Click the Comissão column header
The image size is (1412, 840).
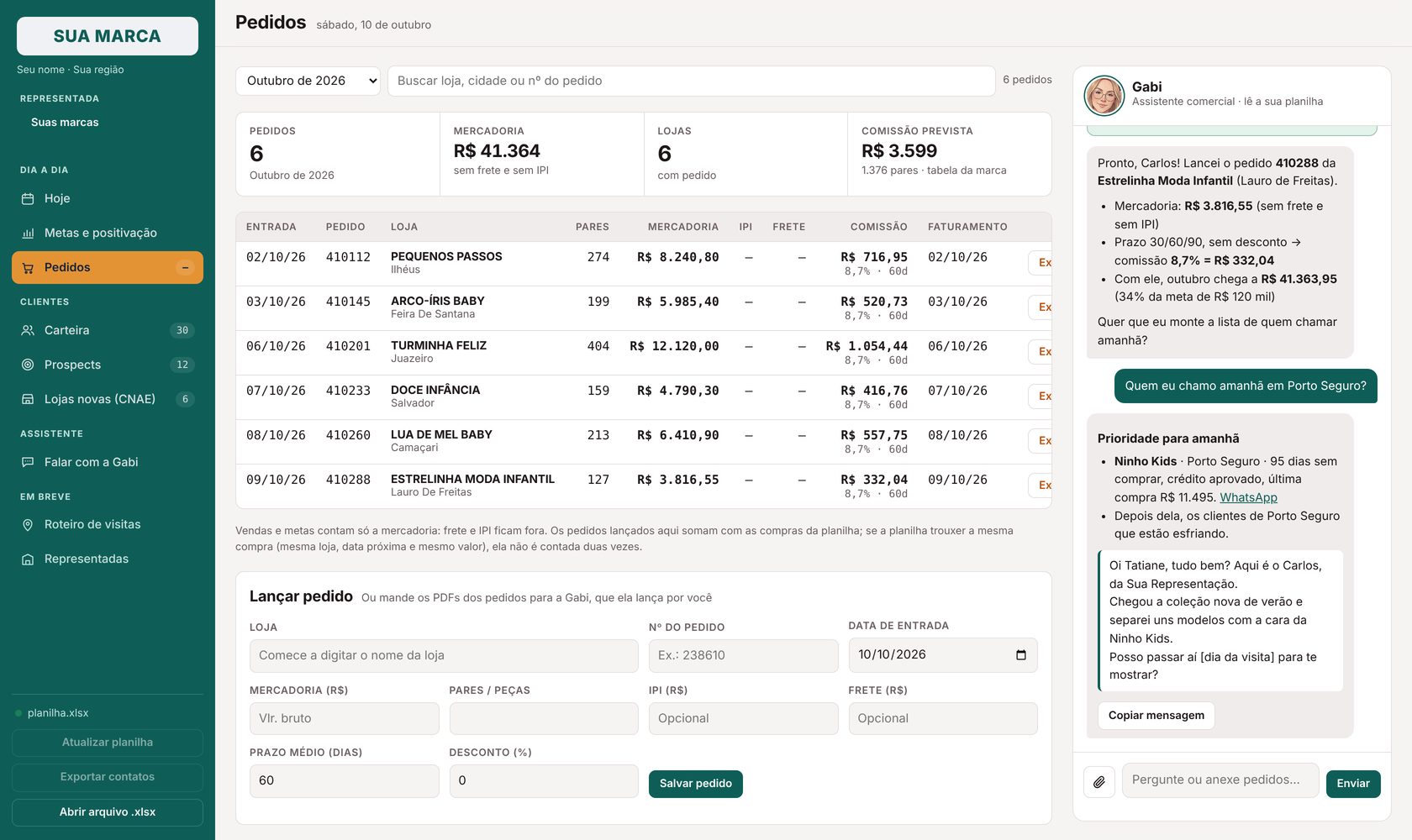[878, 227]
